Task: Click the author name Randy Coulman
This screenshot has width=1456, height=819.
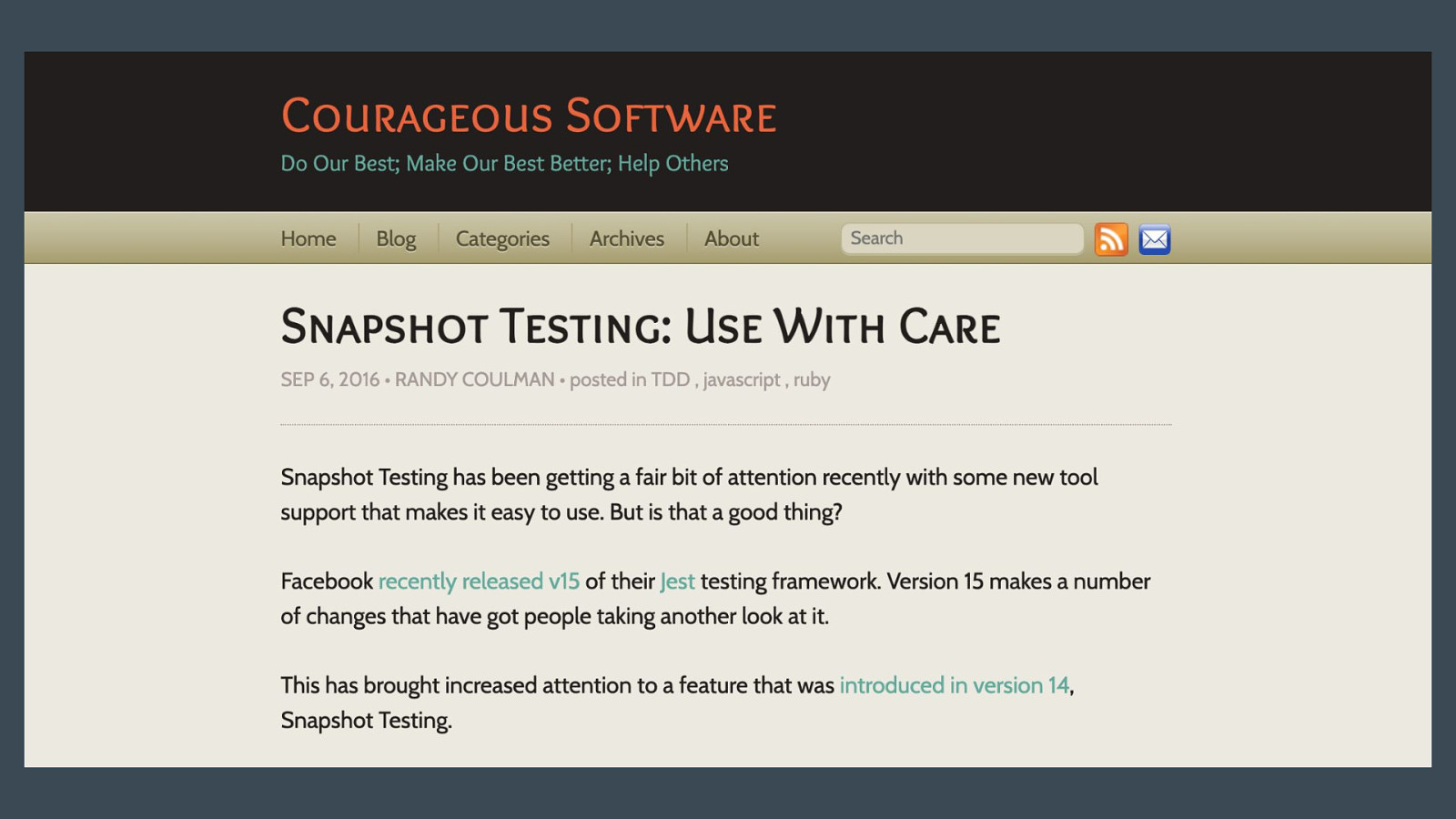Action: point(474,379)
